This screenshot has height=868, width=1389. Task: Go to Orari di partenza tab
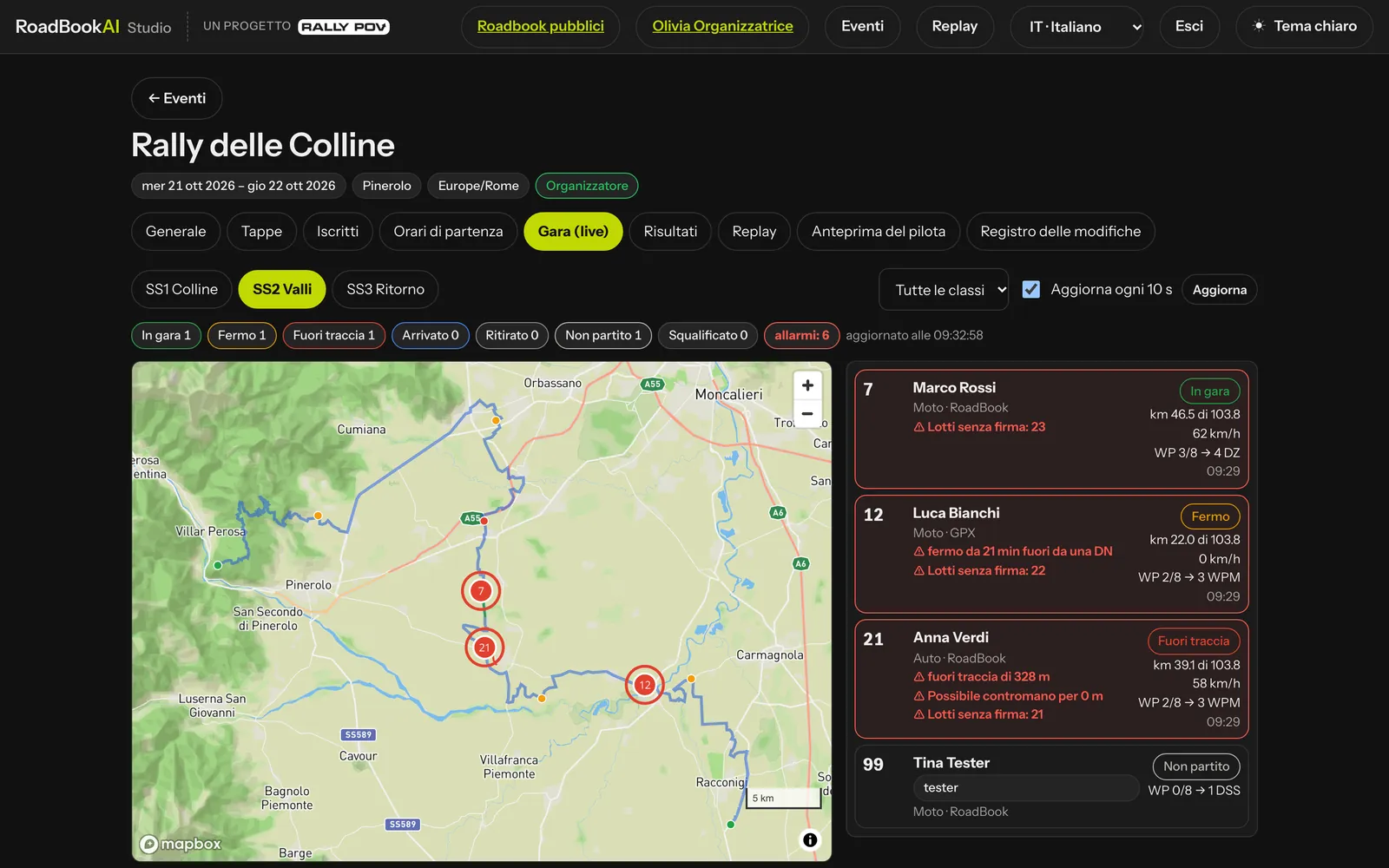(x=448, y=232)
